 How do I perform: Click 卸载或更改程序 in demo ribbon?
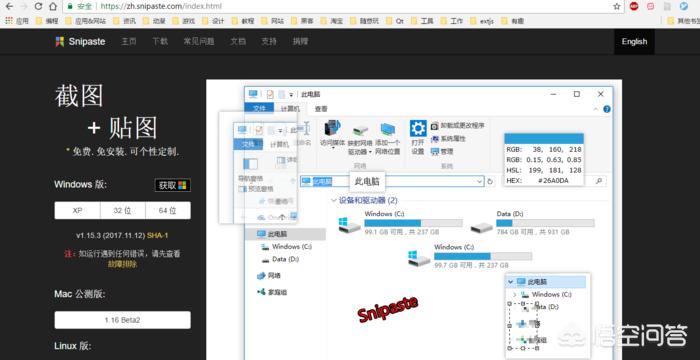pos(458,126)
